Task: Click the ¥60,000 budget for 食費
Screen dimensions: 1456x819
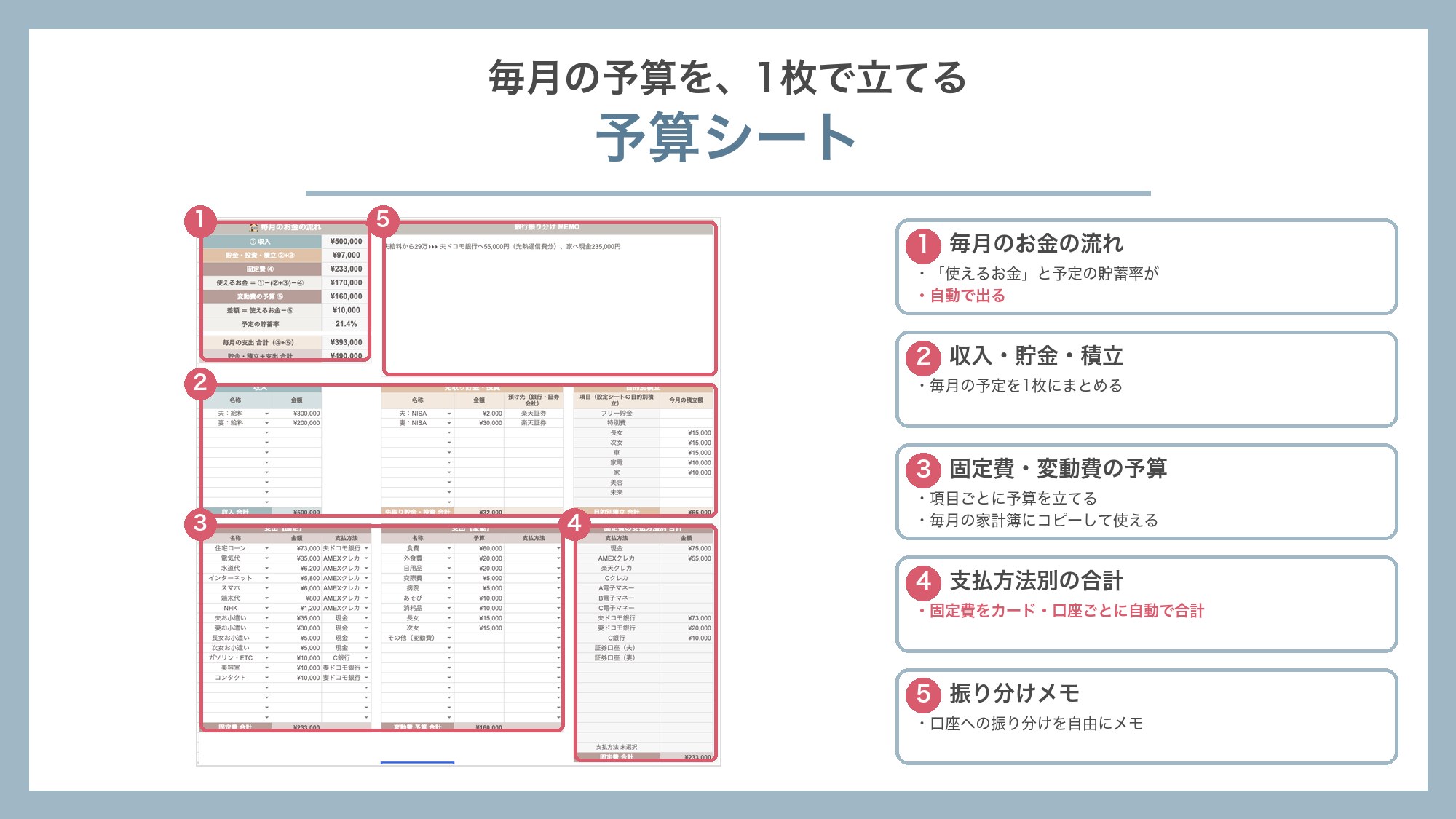Action: 491,549
